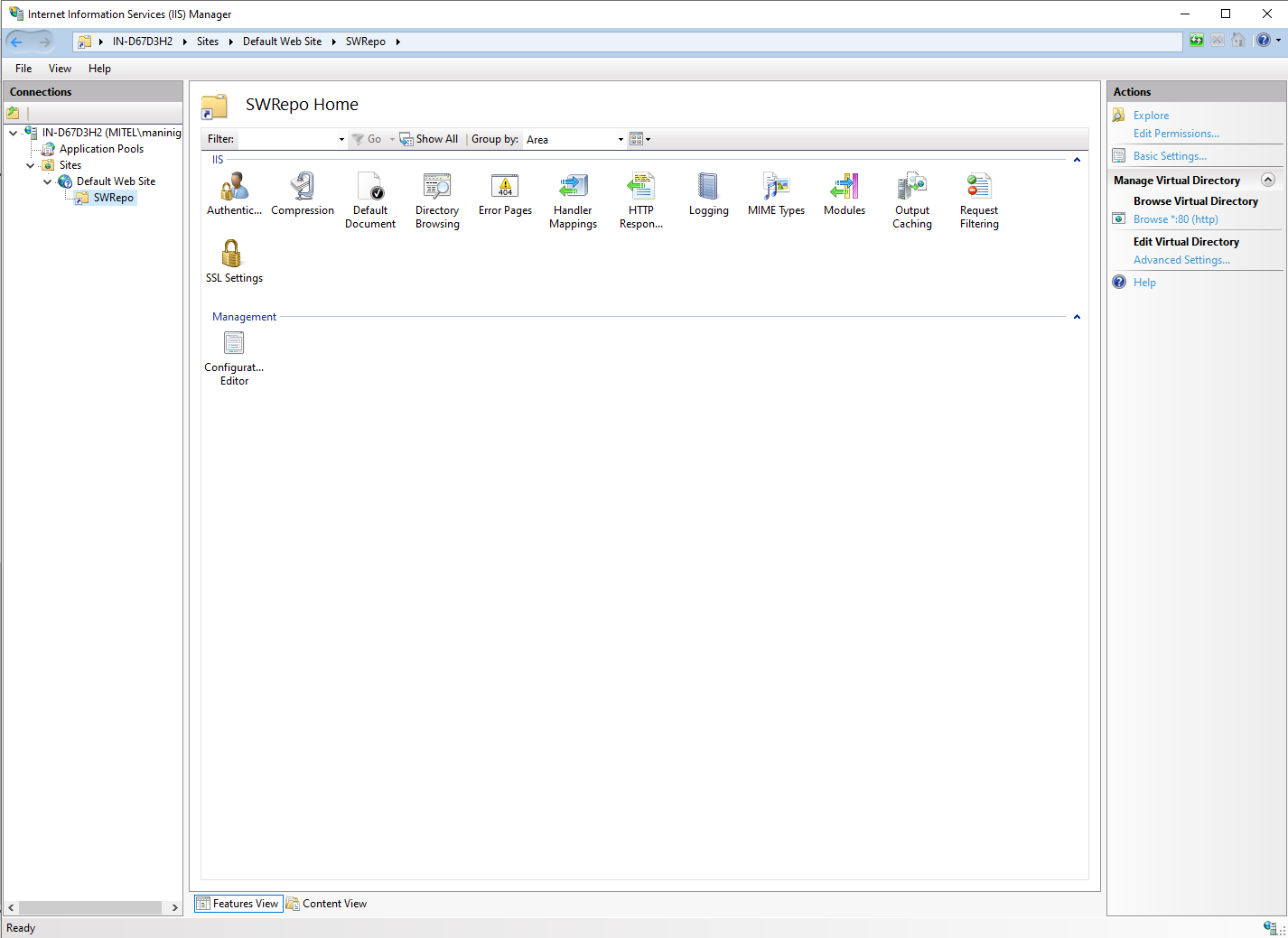Open the help dropdown arrow in the address bar
This screenshot has width=1288, height=938.
1278,41
